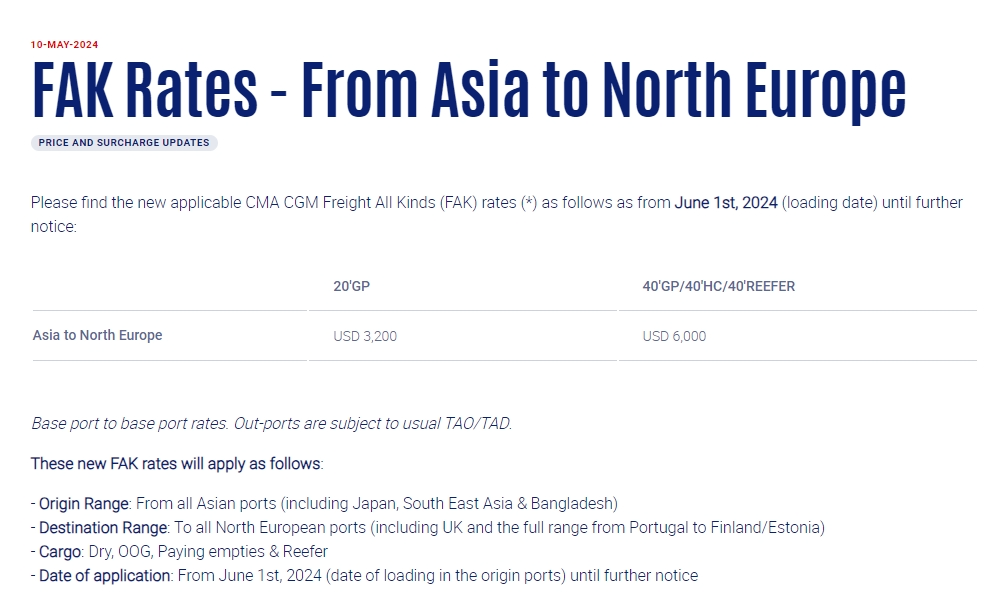Click the Origin Range label
Screen dimensions: 996x615
[84, 503]
